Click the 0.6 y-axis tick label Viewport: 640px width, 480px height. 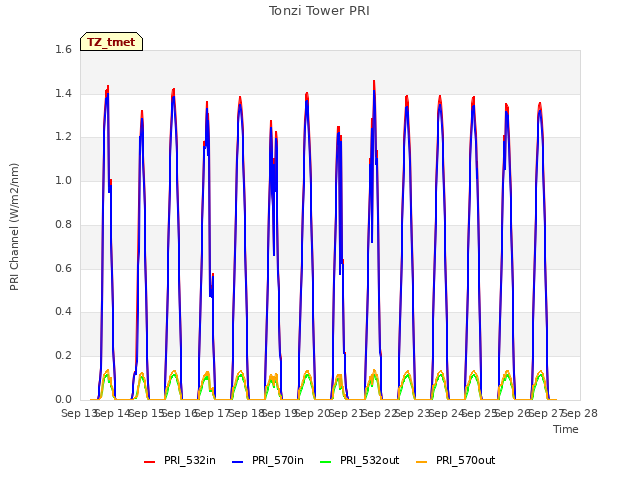click(x=63, y=268)
